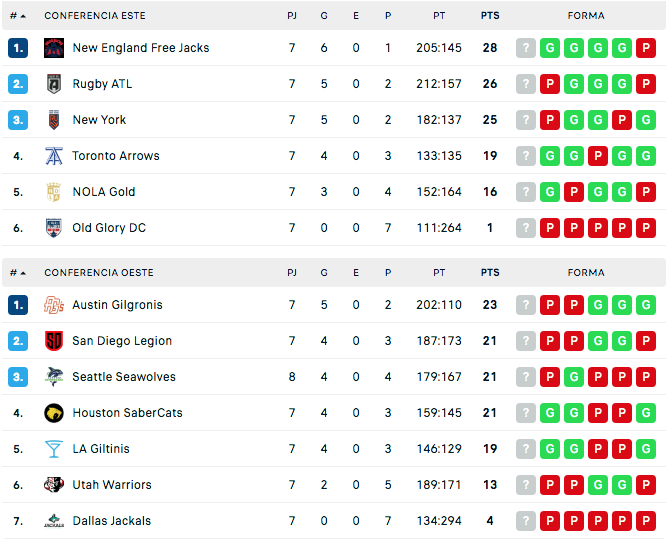
Task: Click New England's red P loss badge
Action: pos(646,48)
